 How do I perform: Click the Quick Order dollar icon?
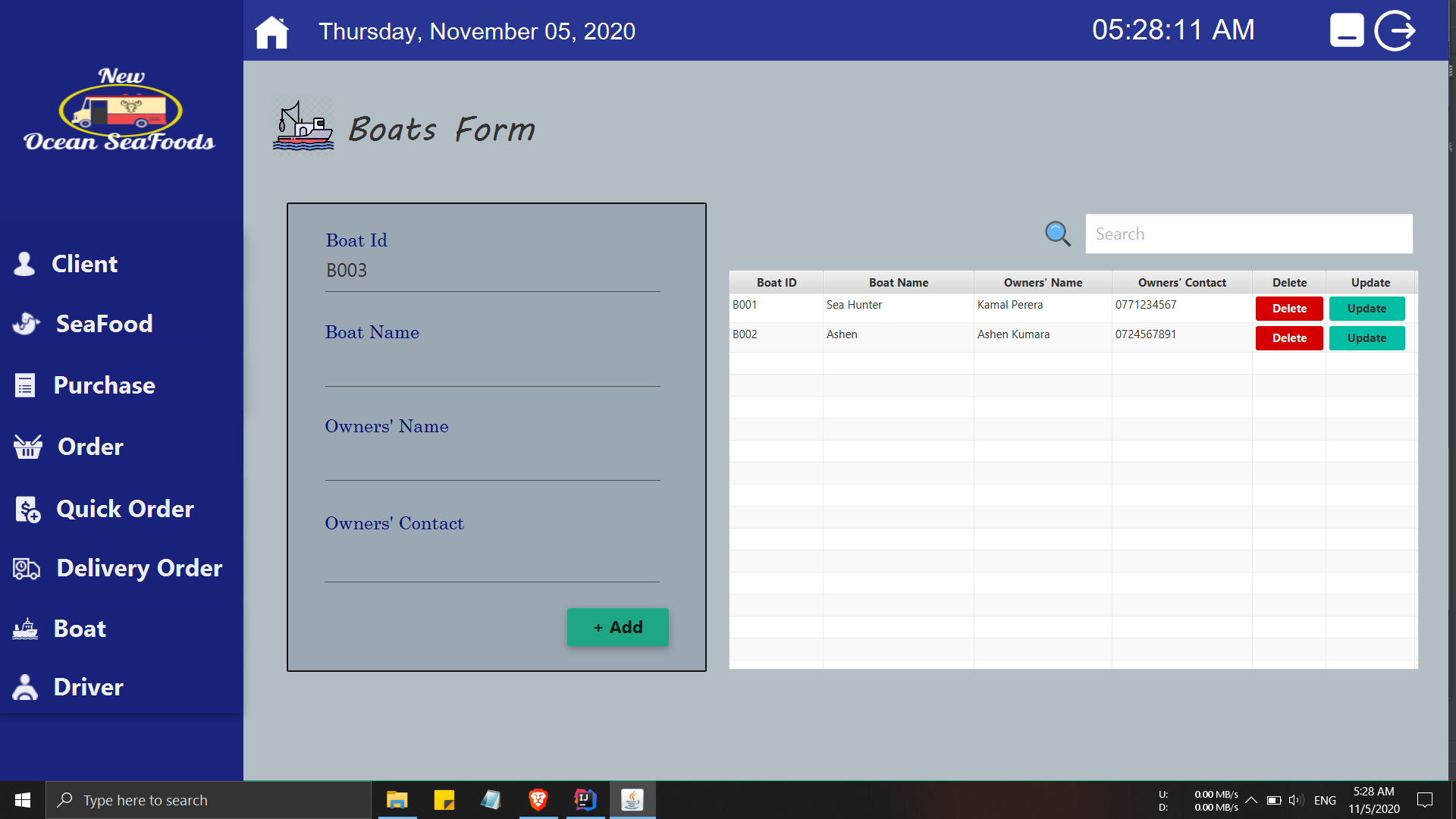coord(25,508)
